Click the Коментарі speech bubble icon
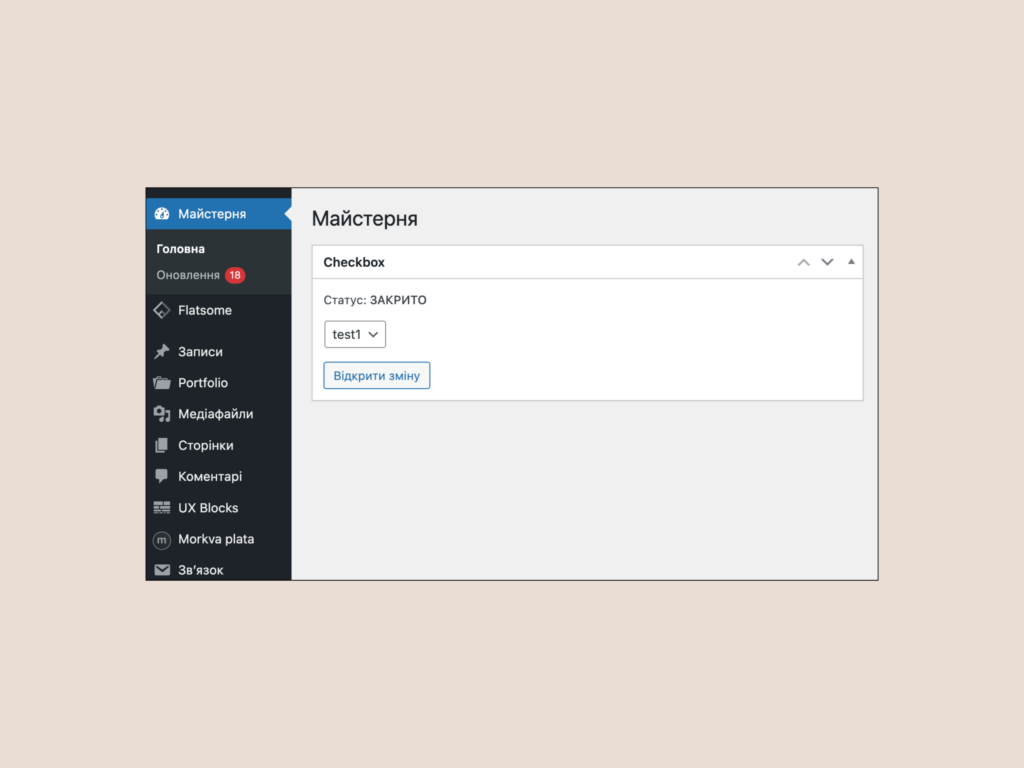Screen dimensions: 1024x768 pyautogui.click(x=161, y=476)
